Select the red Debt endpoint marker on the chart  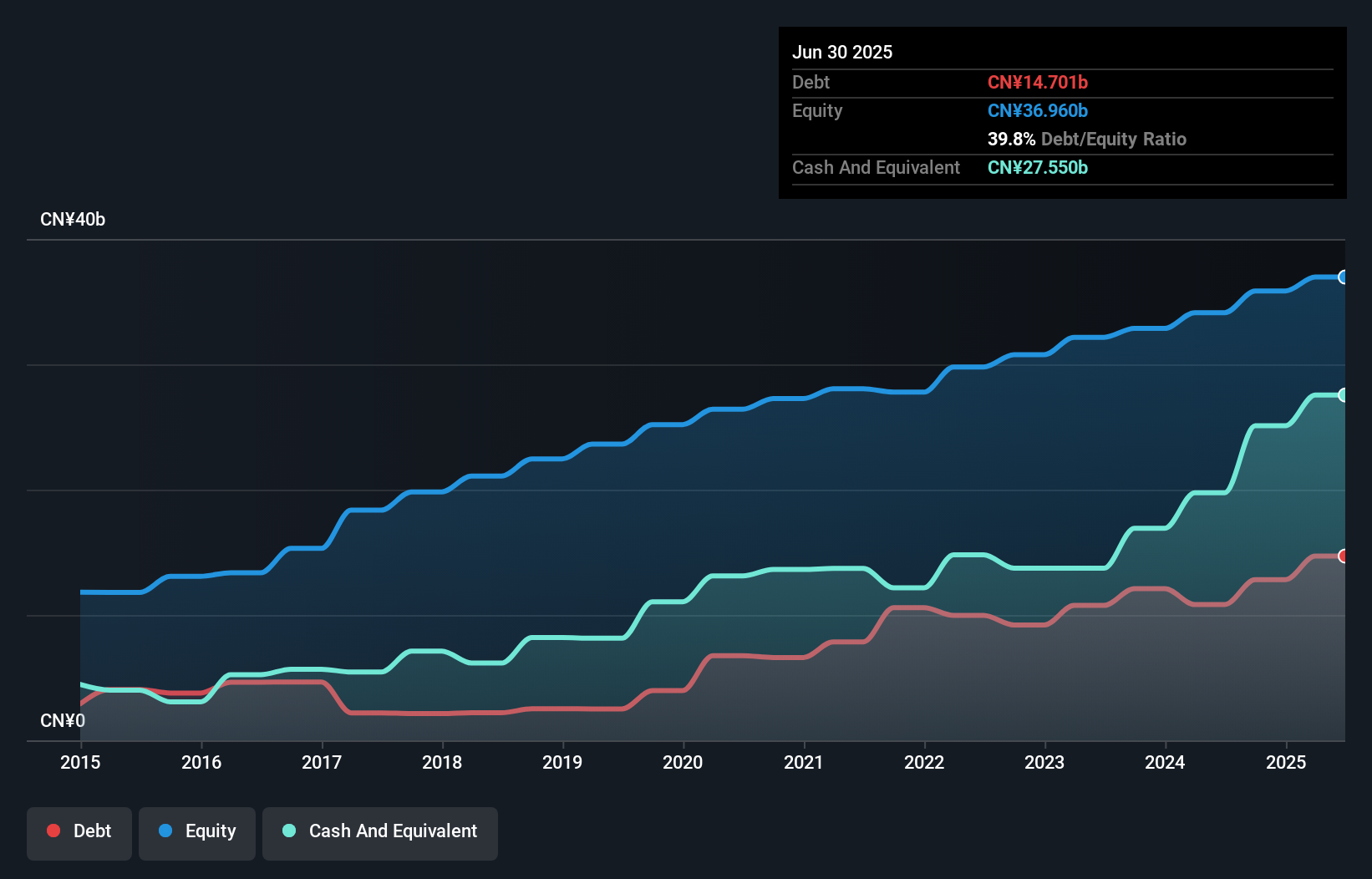(1344, 555)
